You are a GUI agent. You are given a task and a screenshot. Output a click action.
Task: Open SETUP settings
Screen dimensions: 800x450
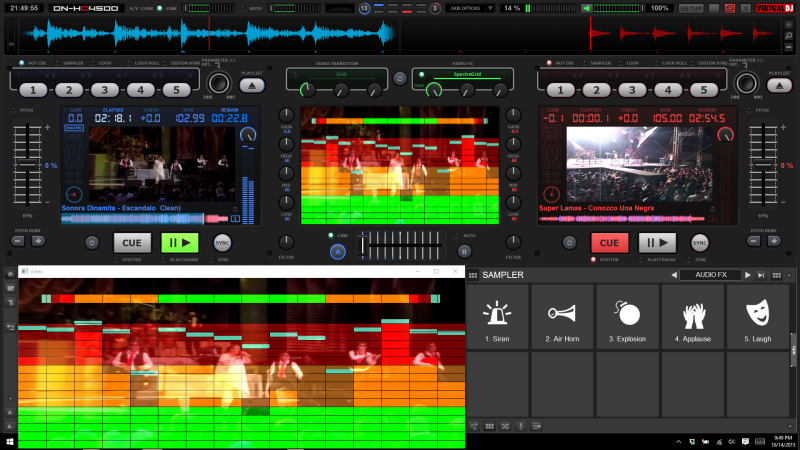[x=691, y=9]
